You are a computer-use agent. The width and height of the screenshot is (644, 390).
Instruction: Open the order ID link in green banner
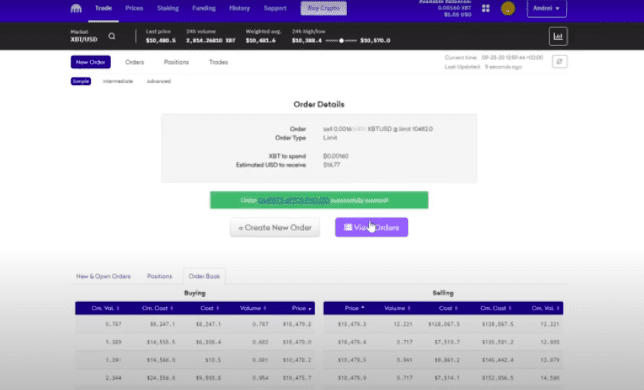tap(294, 200)
